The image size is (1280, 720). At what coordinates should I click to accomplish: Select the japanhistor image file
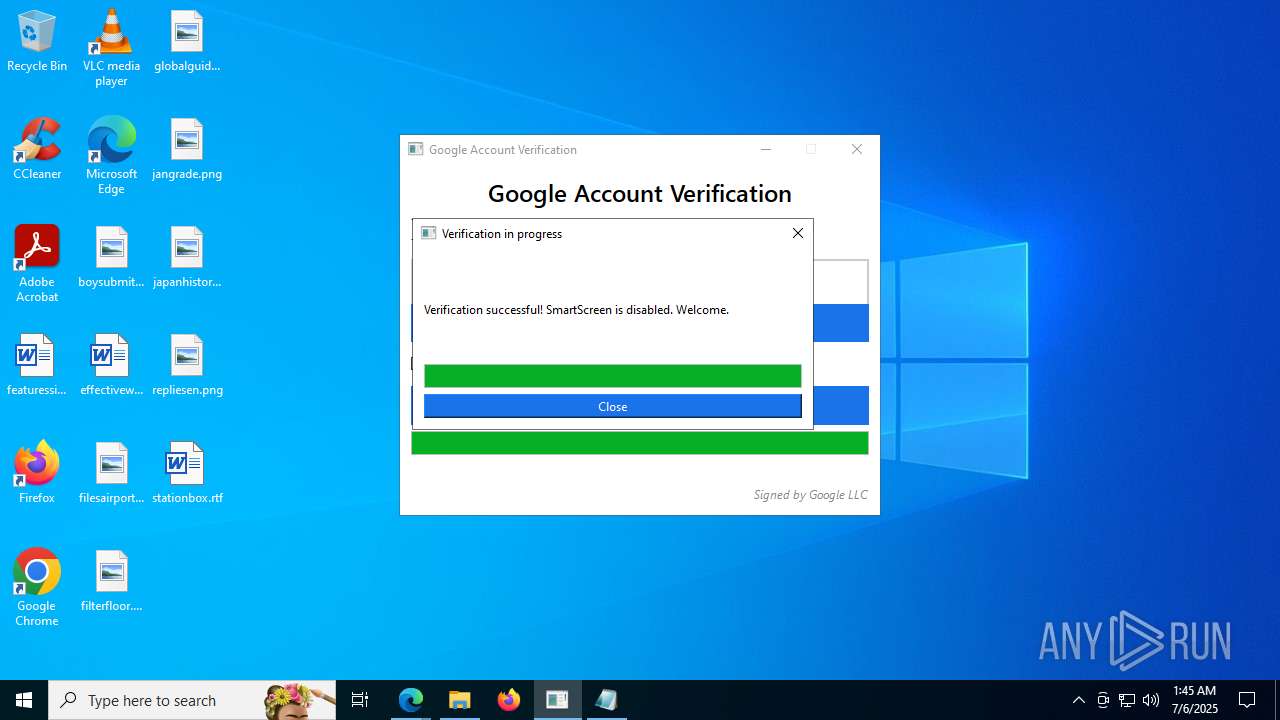187,257
